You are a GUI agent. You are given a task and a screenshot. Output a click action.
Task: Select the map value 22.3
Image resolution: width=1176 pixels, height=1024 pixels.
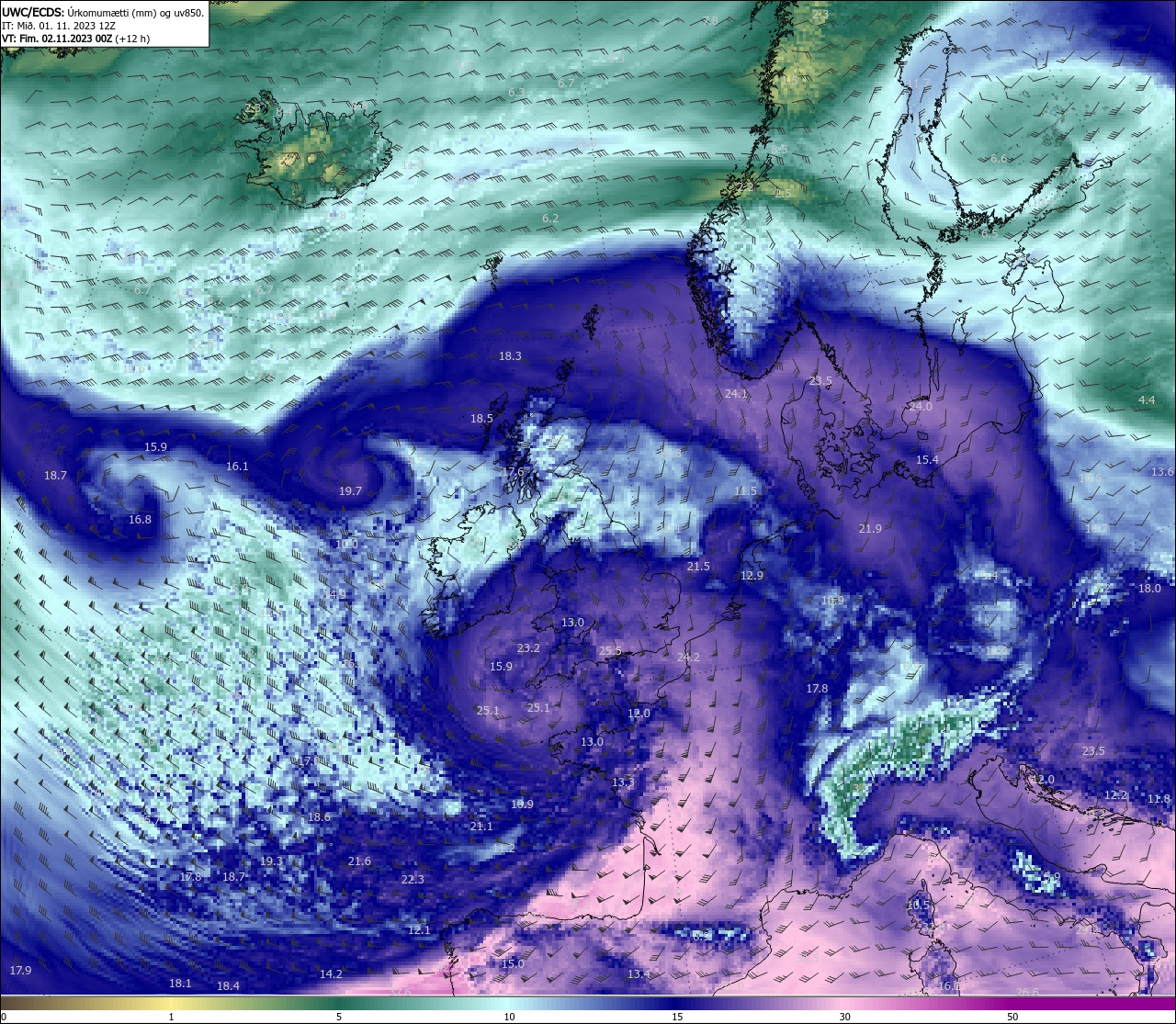click(413, 880)
